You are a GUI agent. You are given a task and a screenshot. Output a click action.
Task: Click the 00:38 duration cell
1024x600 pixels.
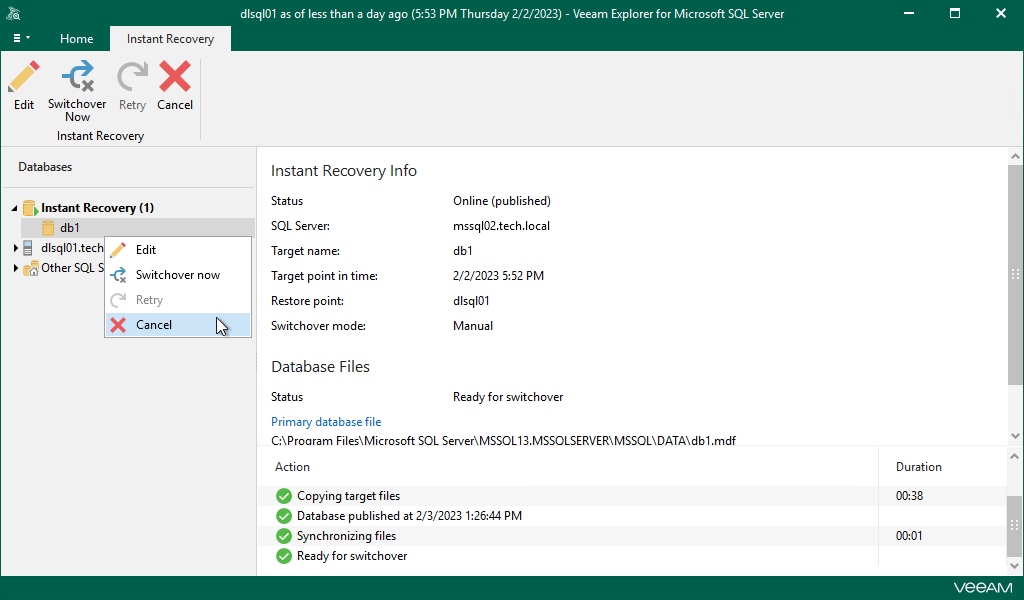[909, 496]
